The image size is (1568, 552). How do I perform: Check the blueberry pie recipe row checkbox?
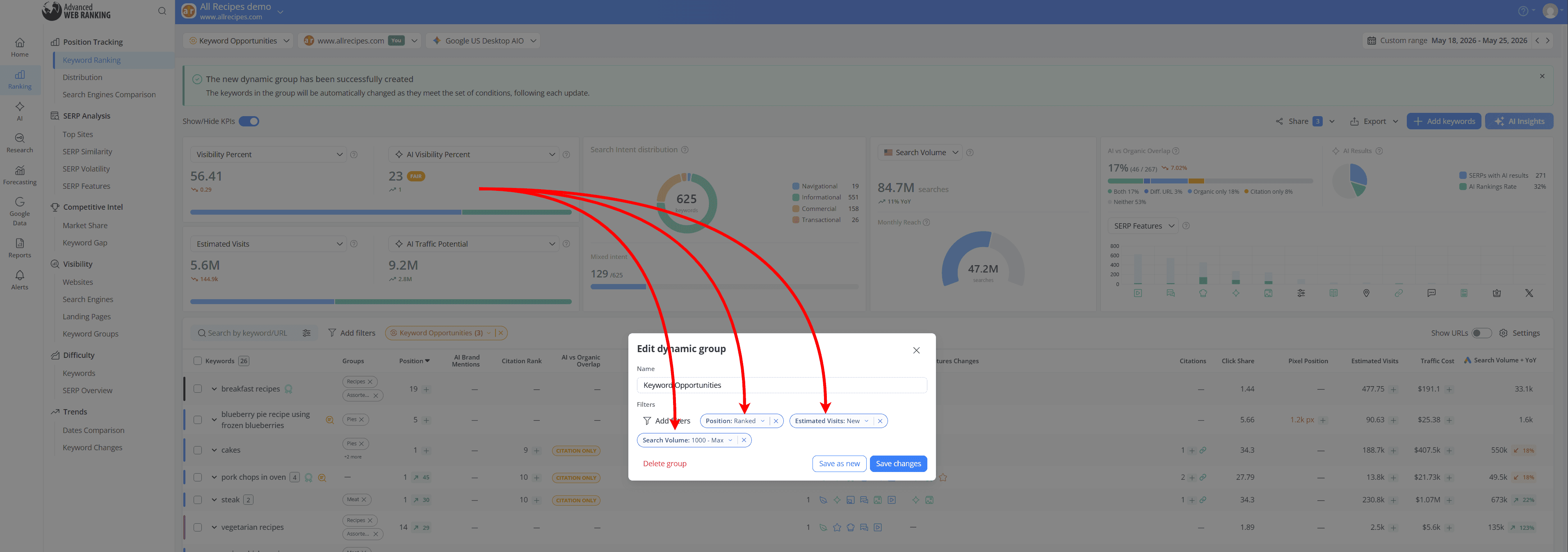pyautogui.click(x=197, y=420)
